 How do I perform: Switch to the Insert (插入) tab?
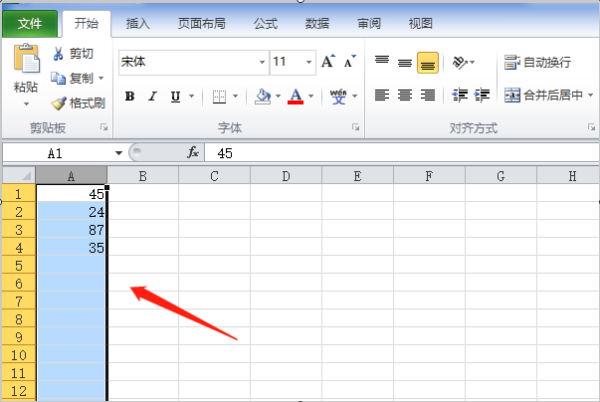pyautogui.click(x=138, y=24)
